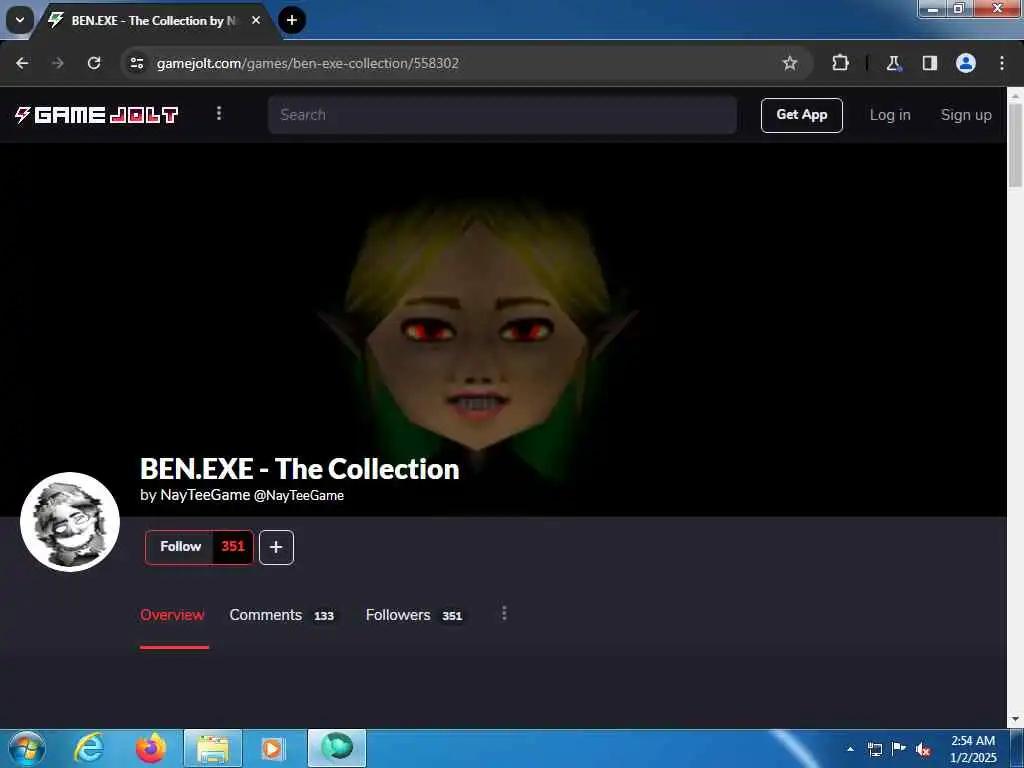Click the BEN.EXE - The Collection title
This screenshot has width=1024, height=768.
pyautogui.click(x=300, y=469)
